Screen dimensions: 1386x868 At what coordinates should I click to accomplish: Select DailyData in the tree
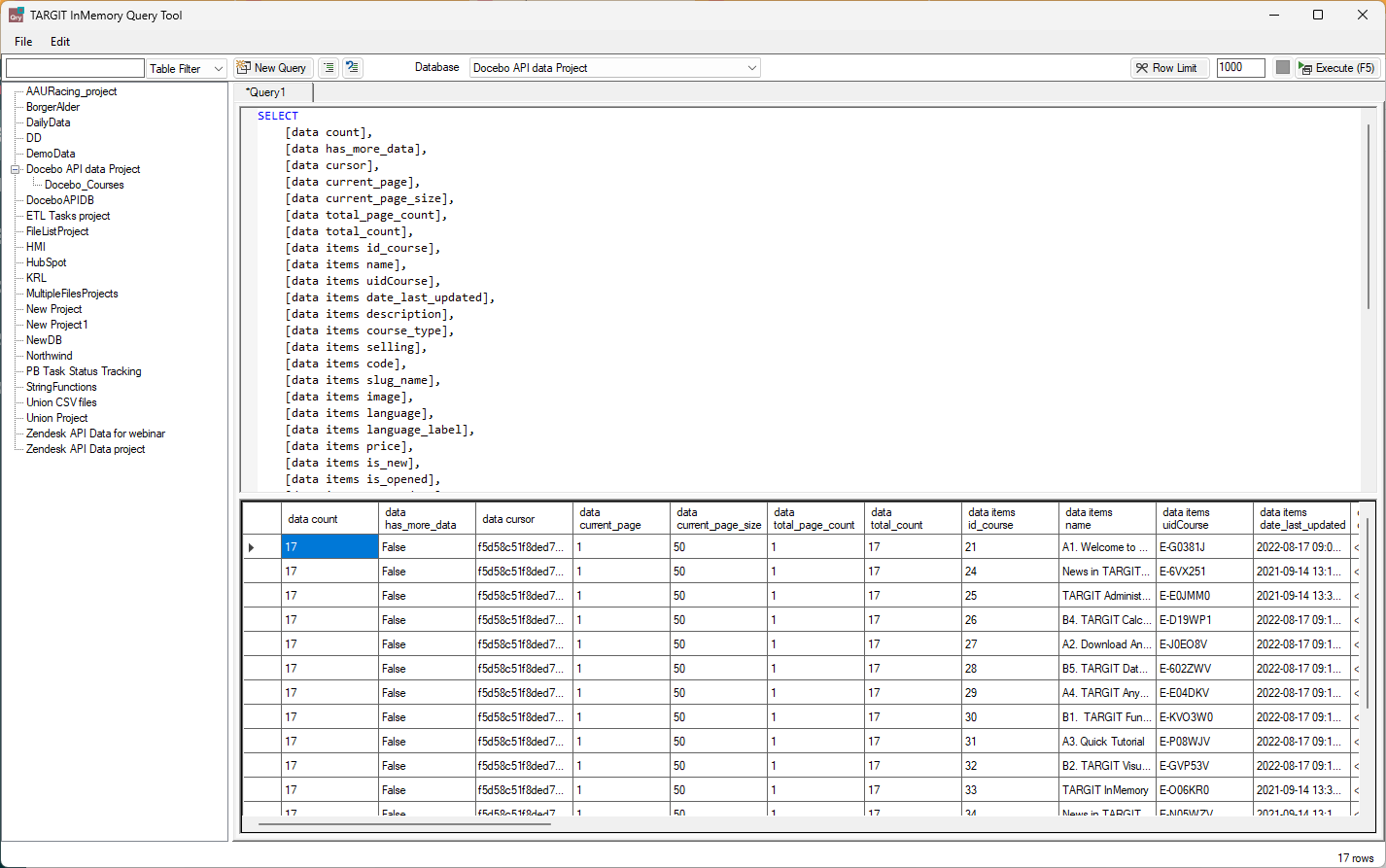pos(48,122)
